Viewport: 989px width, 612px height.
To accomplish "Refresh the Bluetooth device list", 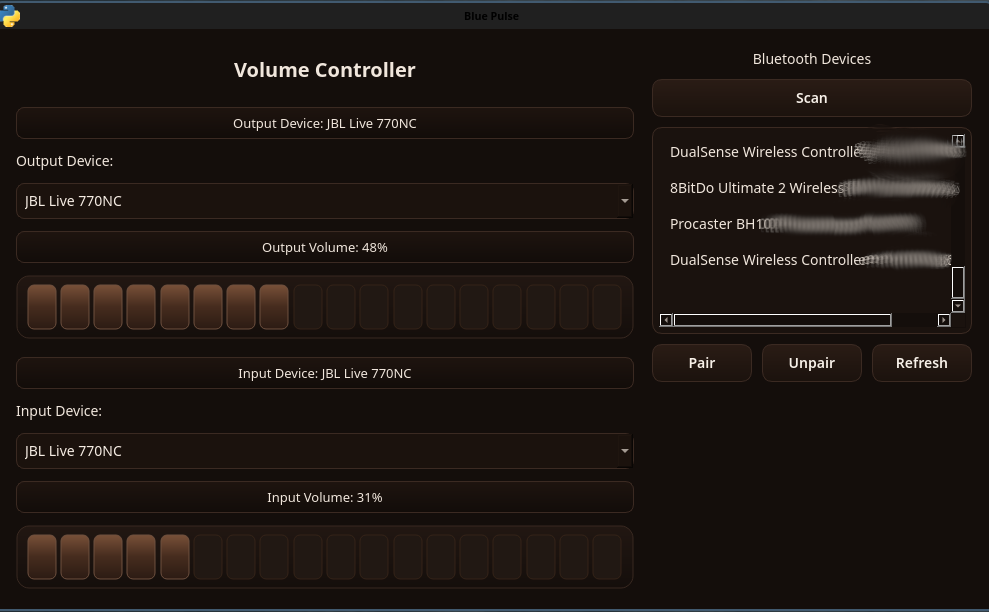I will pyautogui.click(x=921, y=363).
